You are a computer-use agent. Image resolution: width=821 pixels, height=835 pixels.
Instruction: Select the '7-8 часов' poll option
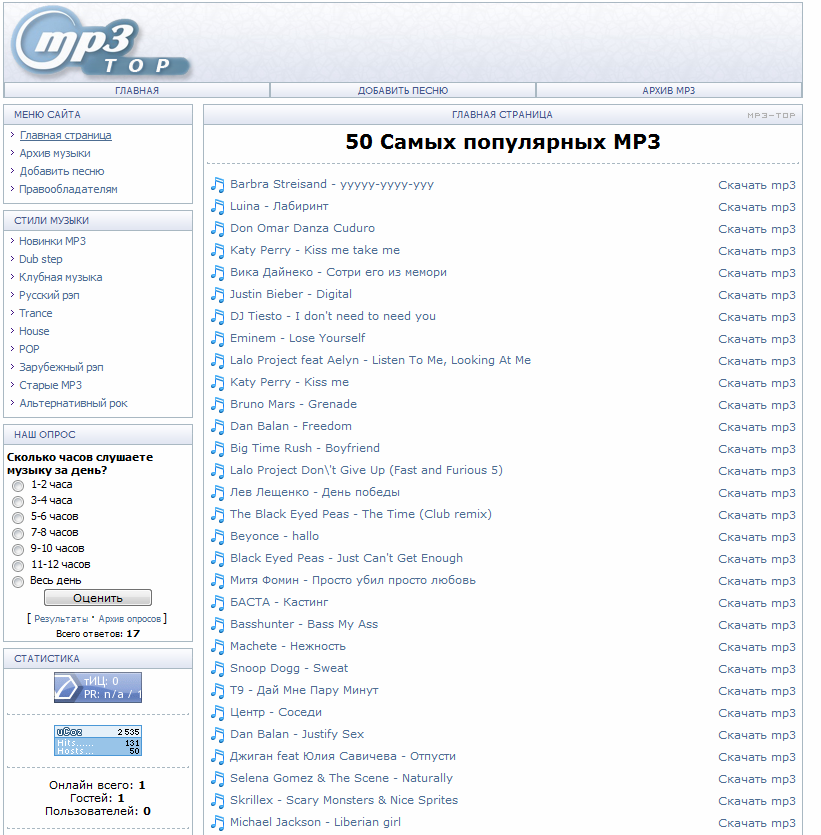pos(18,534)
